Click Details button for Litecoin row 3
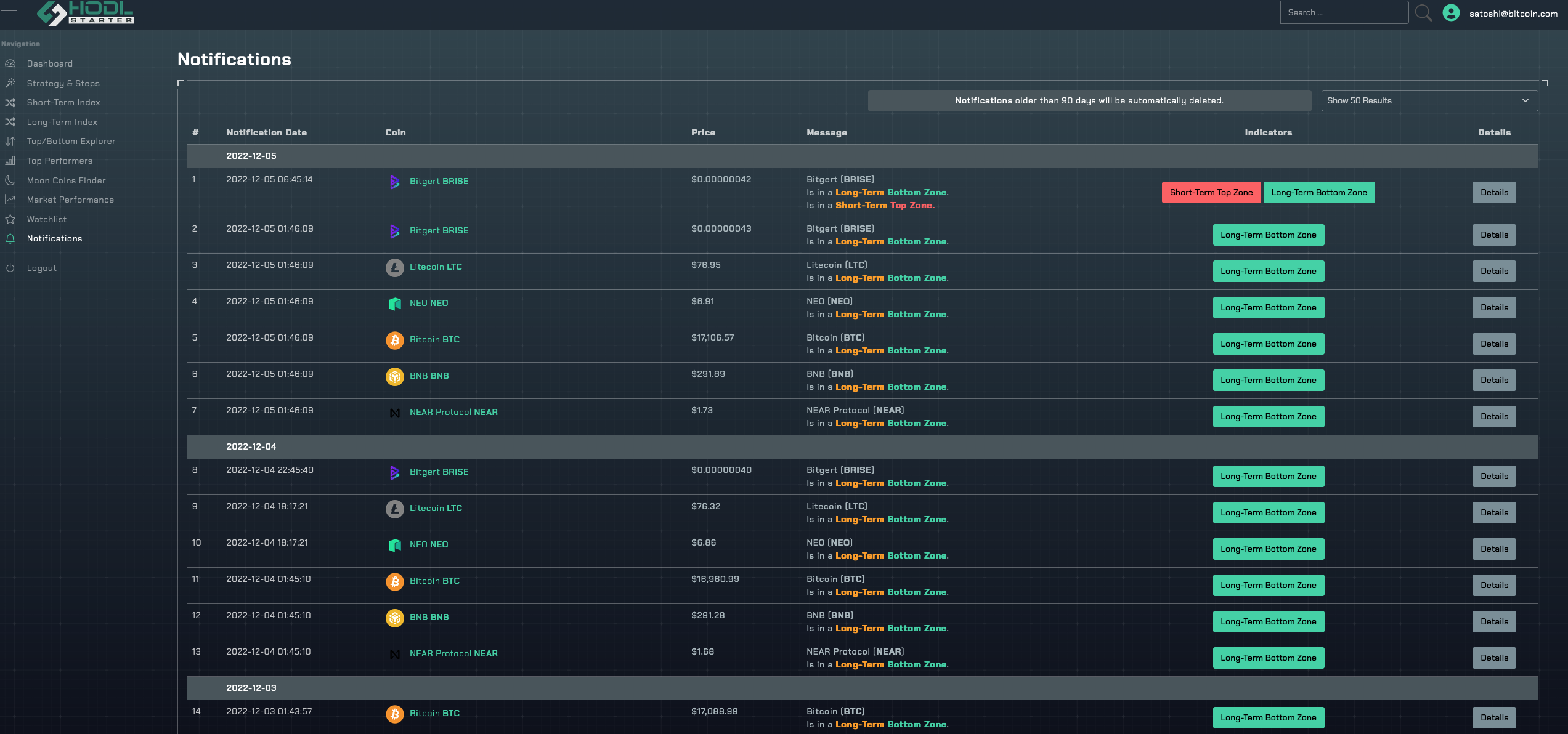The width and height of the screenshot is (1568, 734). tap(1494, 271)
